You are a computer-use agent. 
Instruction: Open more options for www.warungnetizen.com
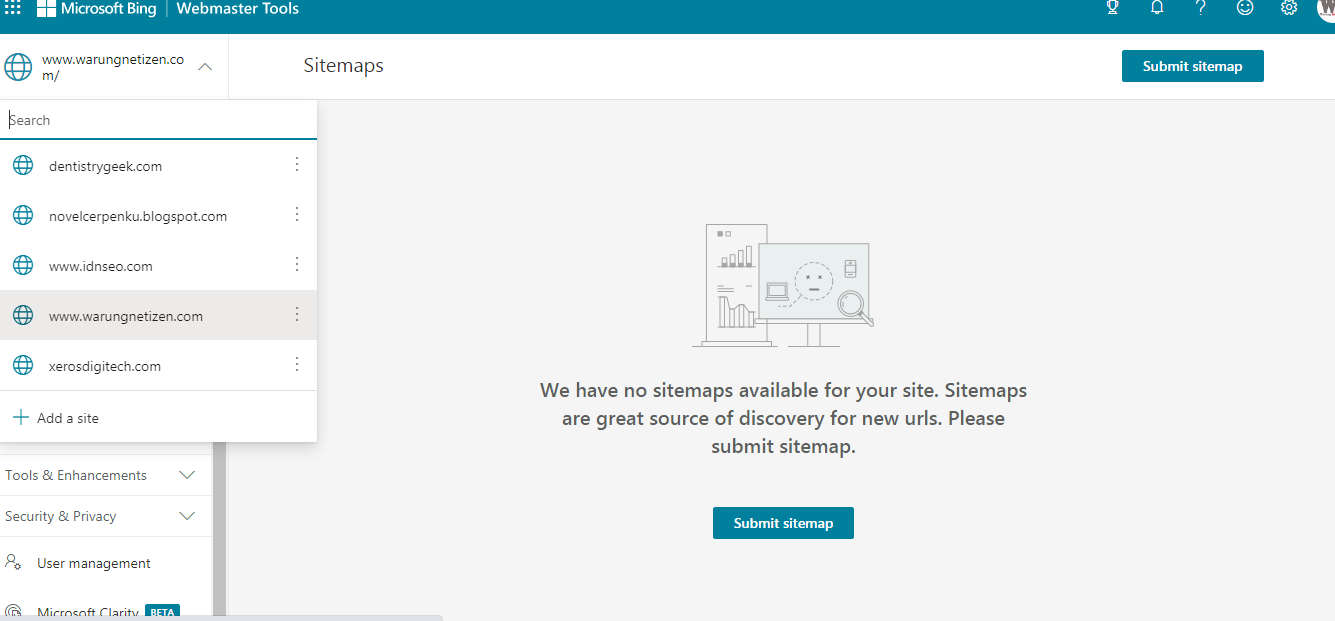click(297, 315)
